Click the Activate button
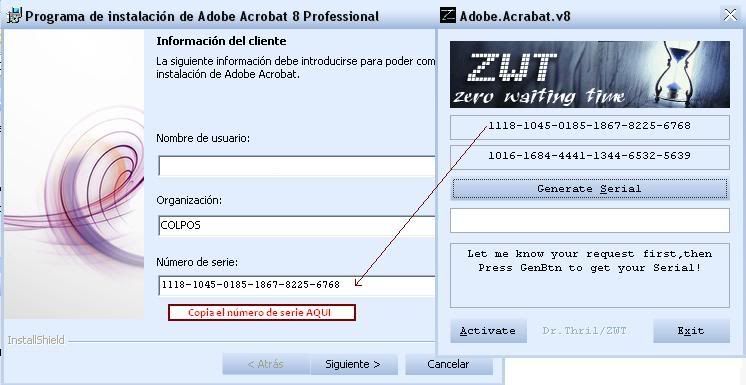The width and height of the screenshot is (746, 385). point(488,331)
